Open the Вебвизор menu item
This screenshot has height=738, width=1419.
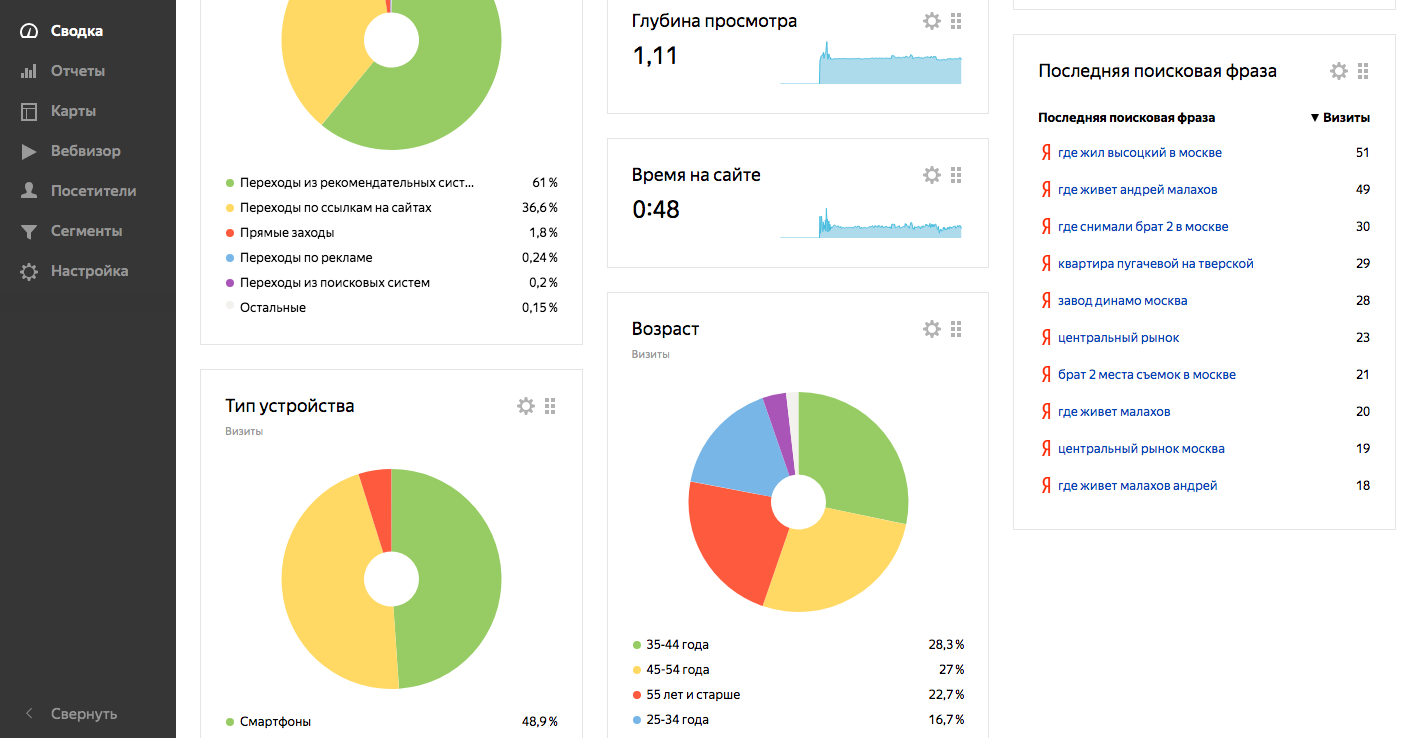(x=88, y=151)
